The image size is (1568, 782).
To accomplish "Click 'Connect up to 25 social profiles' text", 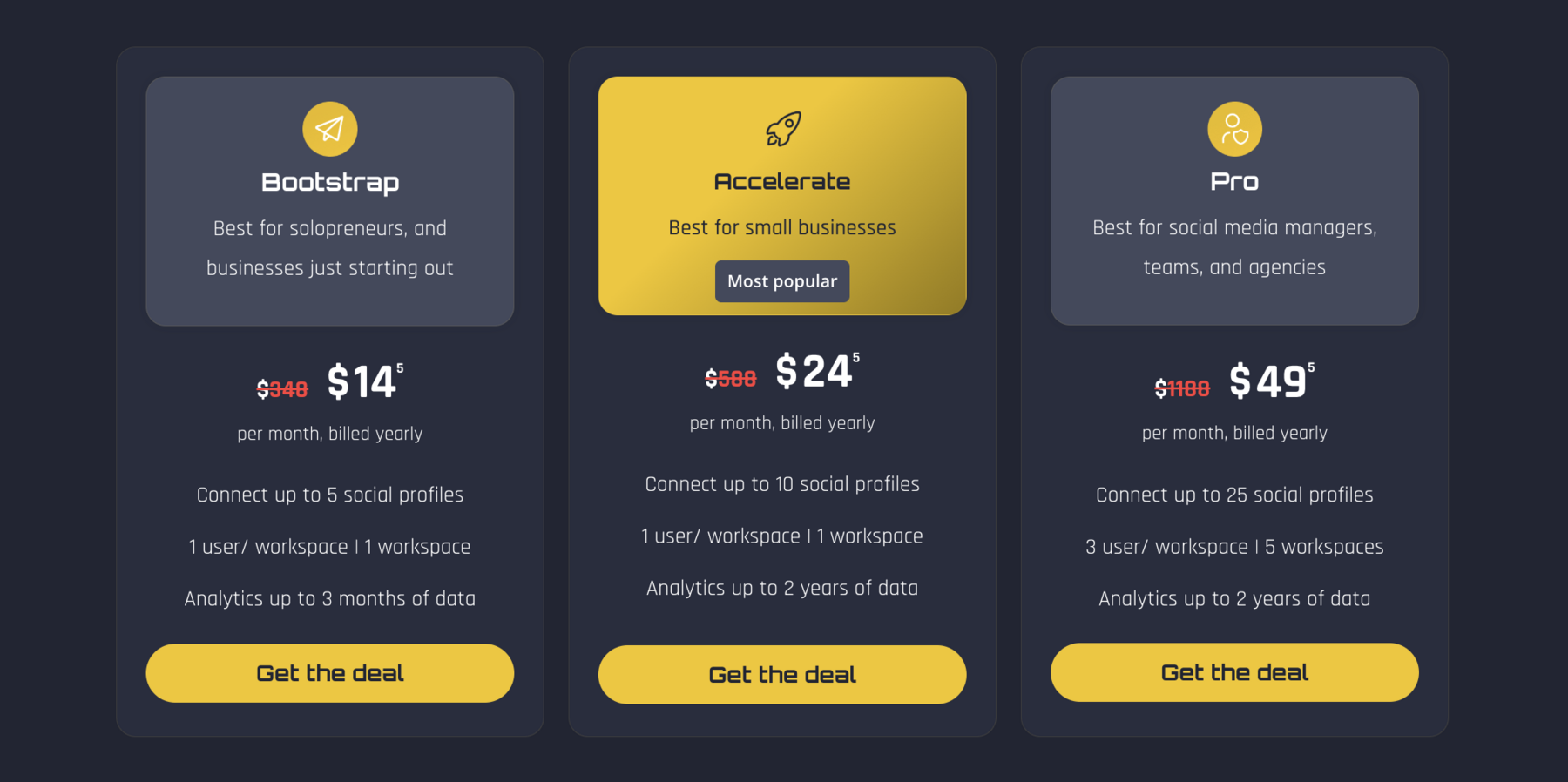I will [x=1234, y=495].
